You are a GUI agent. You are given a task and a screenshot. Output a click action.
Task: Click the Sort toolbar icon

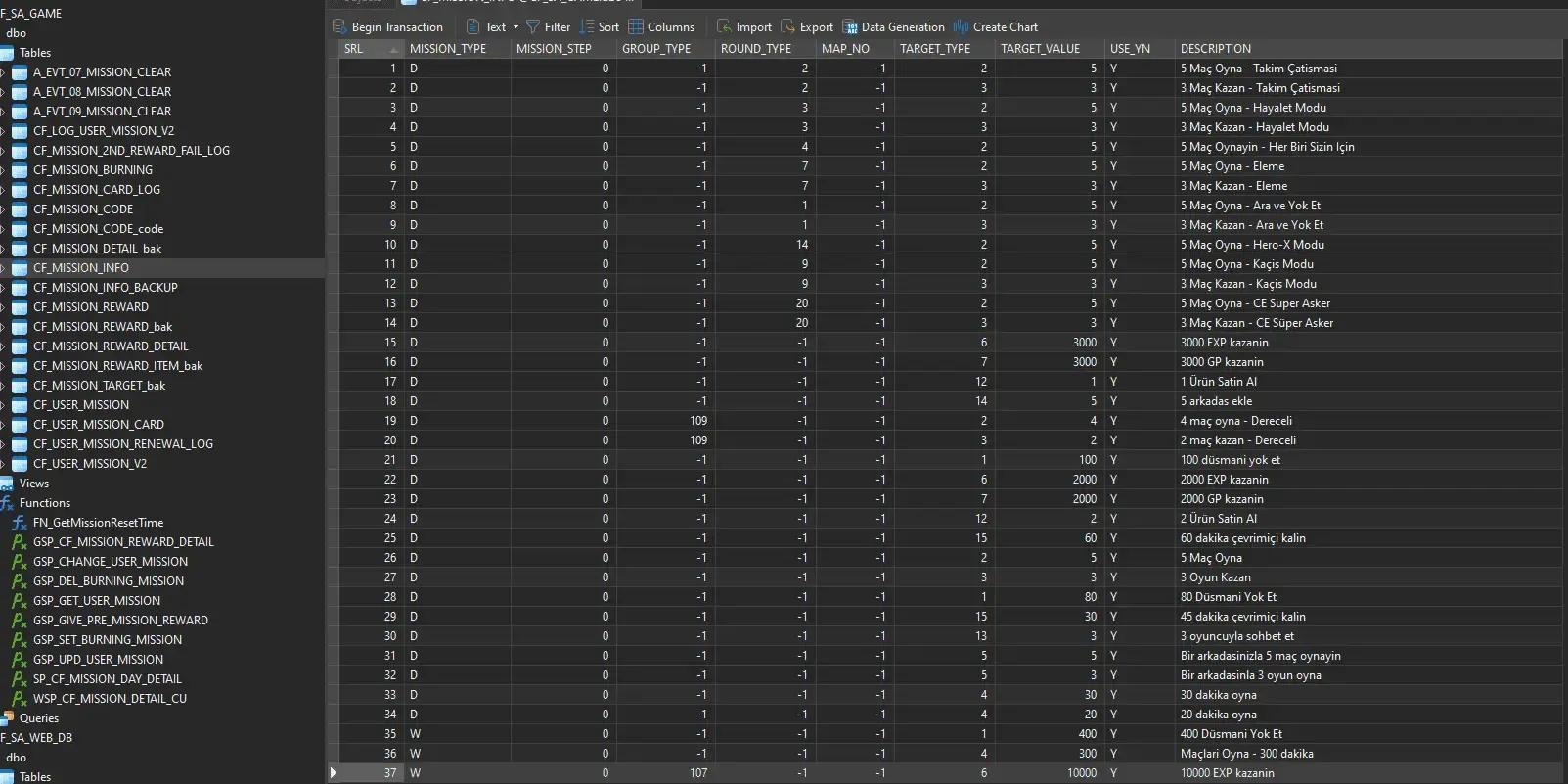(587, 26)
